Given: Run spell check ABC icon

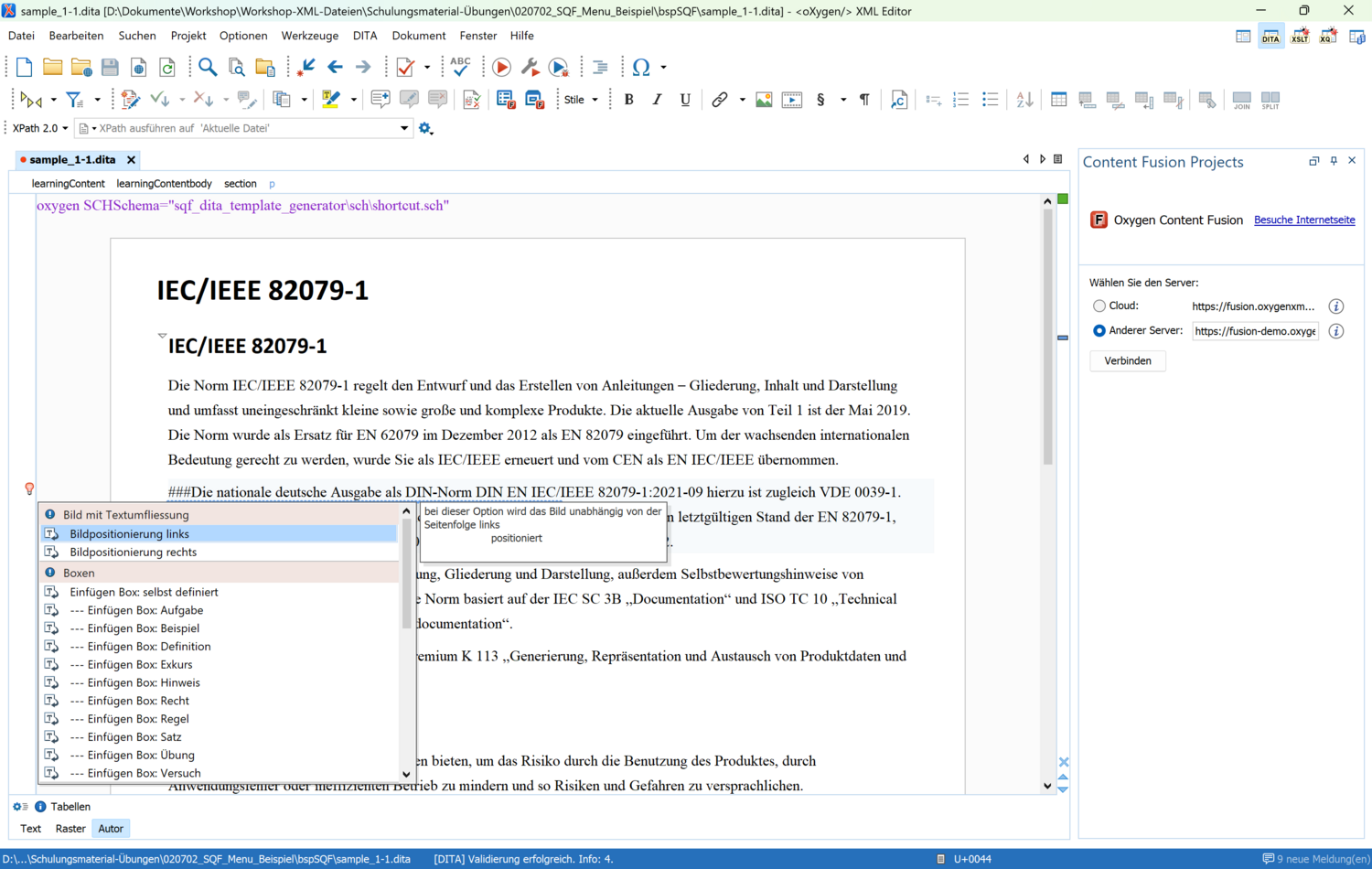Looking at the screenshot, I should click(460, 67).
